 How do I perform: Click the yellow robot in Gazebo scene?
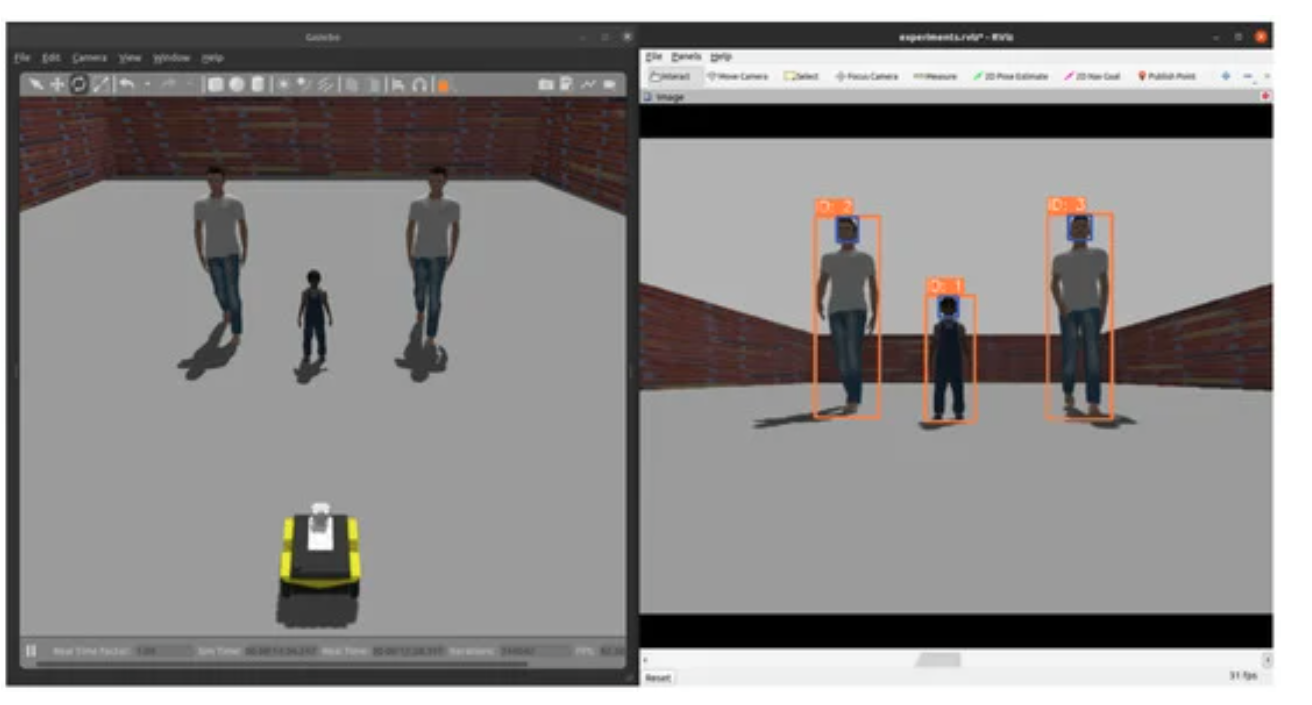(319, 553)
